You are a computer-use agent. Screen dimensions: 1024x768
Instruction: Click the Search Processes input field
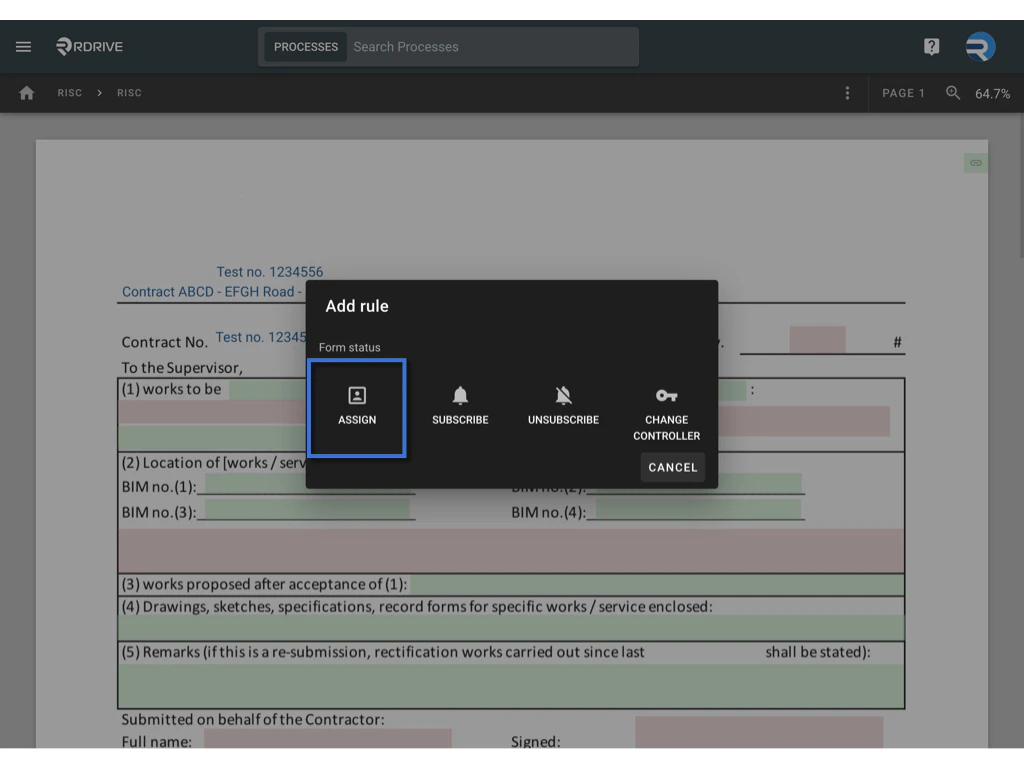pos(490,46)
